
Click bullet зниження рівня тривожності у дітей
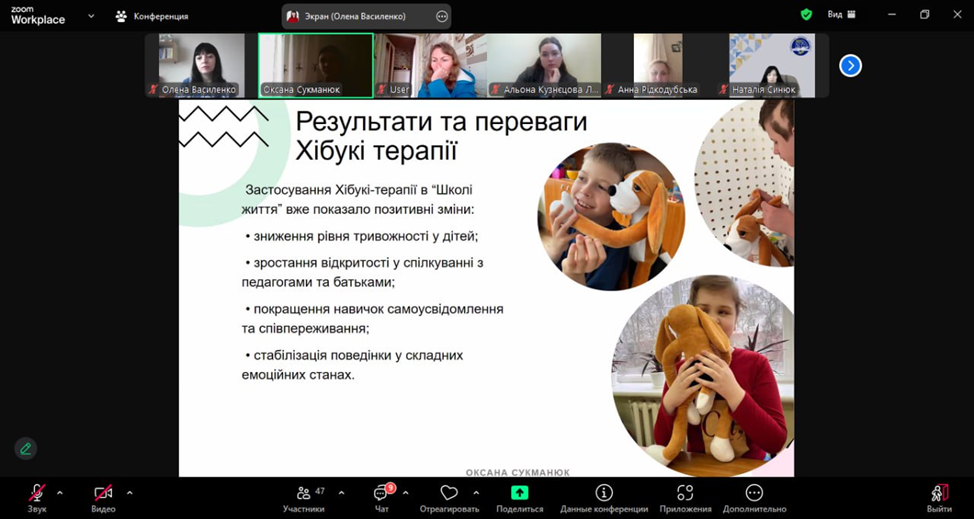[362, 237]
